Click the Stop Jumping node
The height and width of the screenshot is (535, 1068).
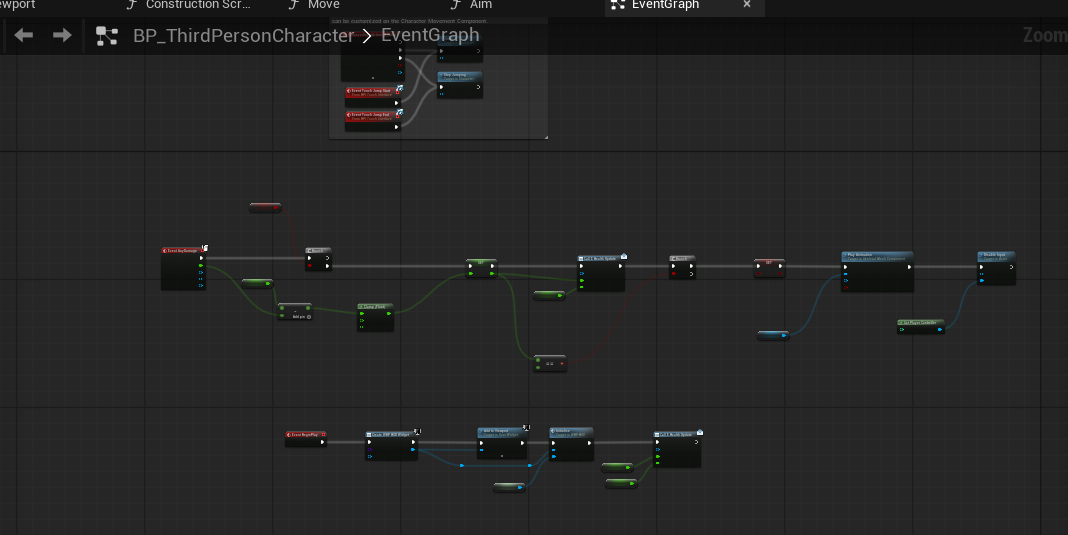pyautogui.click(x=459, y=75)
